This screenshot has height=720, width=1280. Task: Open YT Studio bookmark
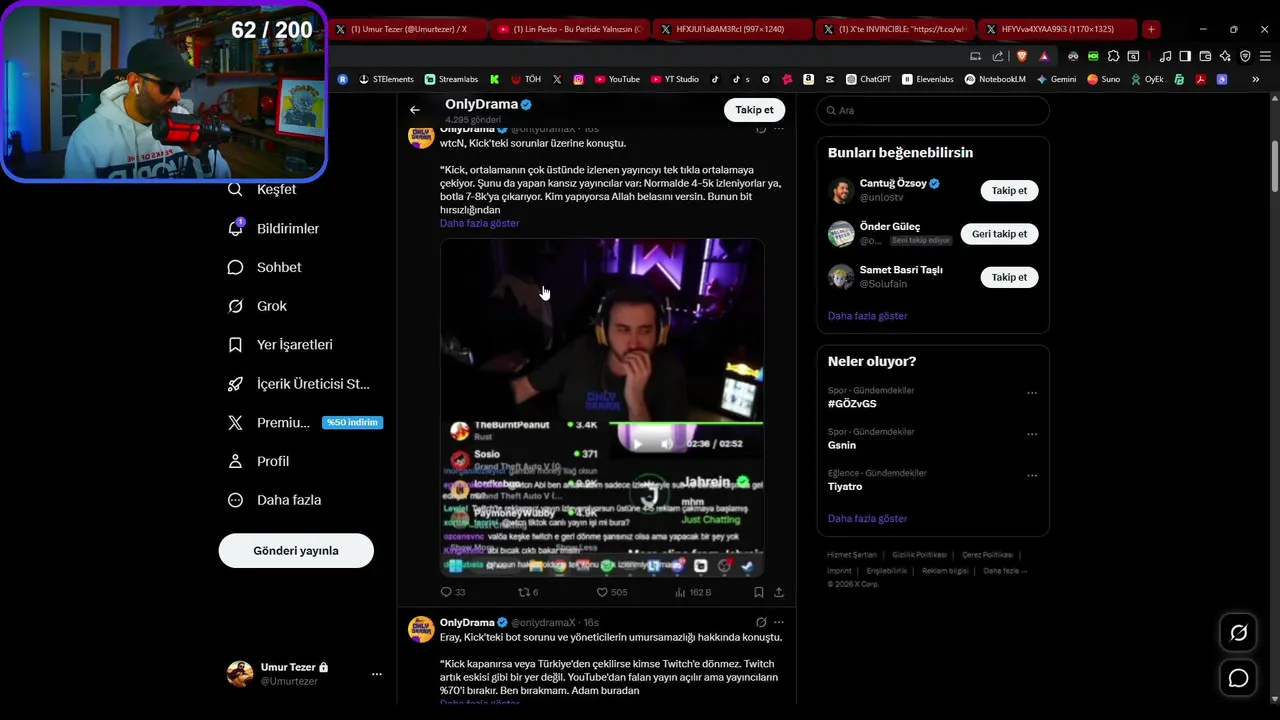675,79
